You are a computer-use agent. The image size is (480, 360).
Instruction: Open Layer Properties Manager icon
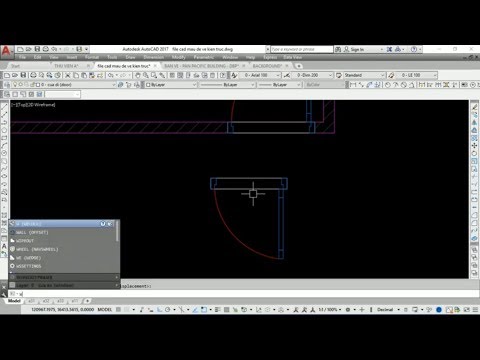(x=7, y=85)
